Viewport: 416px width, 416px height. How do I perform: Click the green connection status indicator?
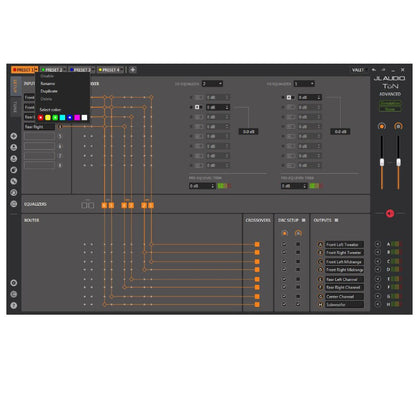(390, 106)
